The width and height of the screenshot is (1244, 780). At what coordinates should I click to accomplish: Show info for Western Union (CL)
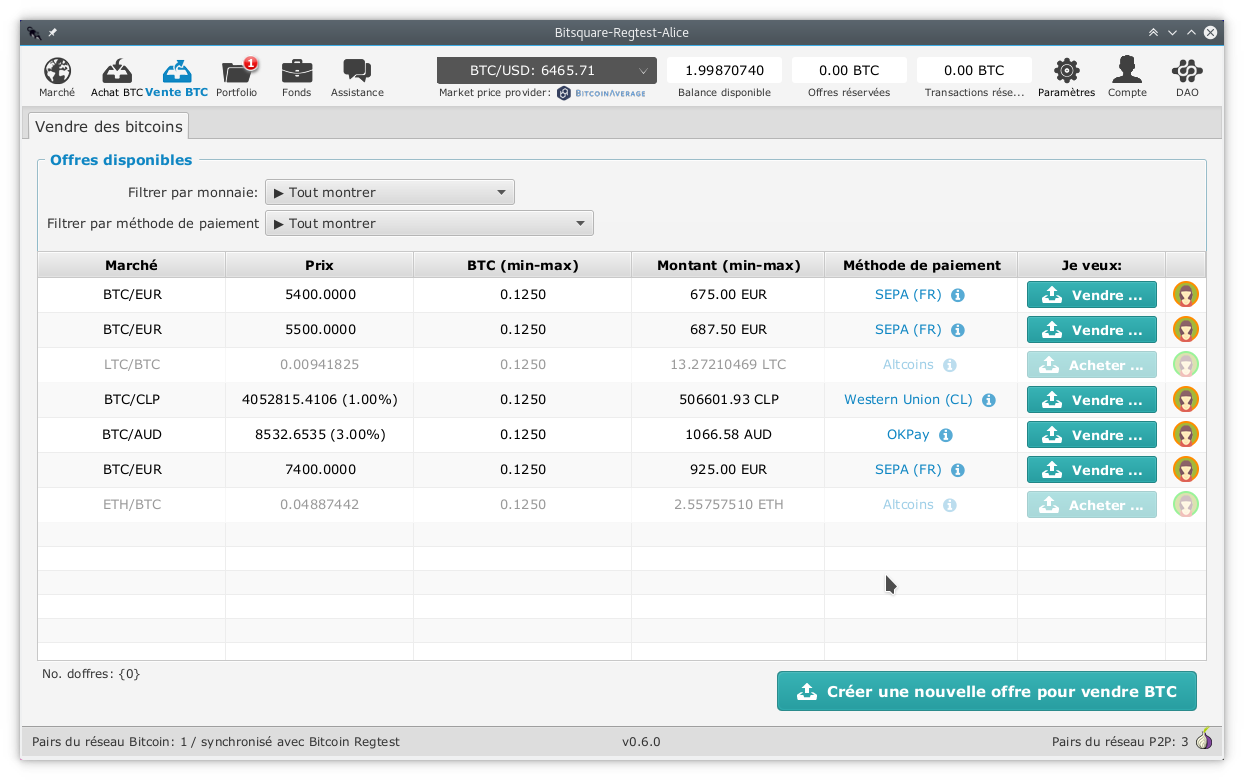pyautogui.click(x=989, y=400)
